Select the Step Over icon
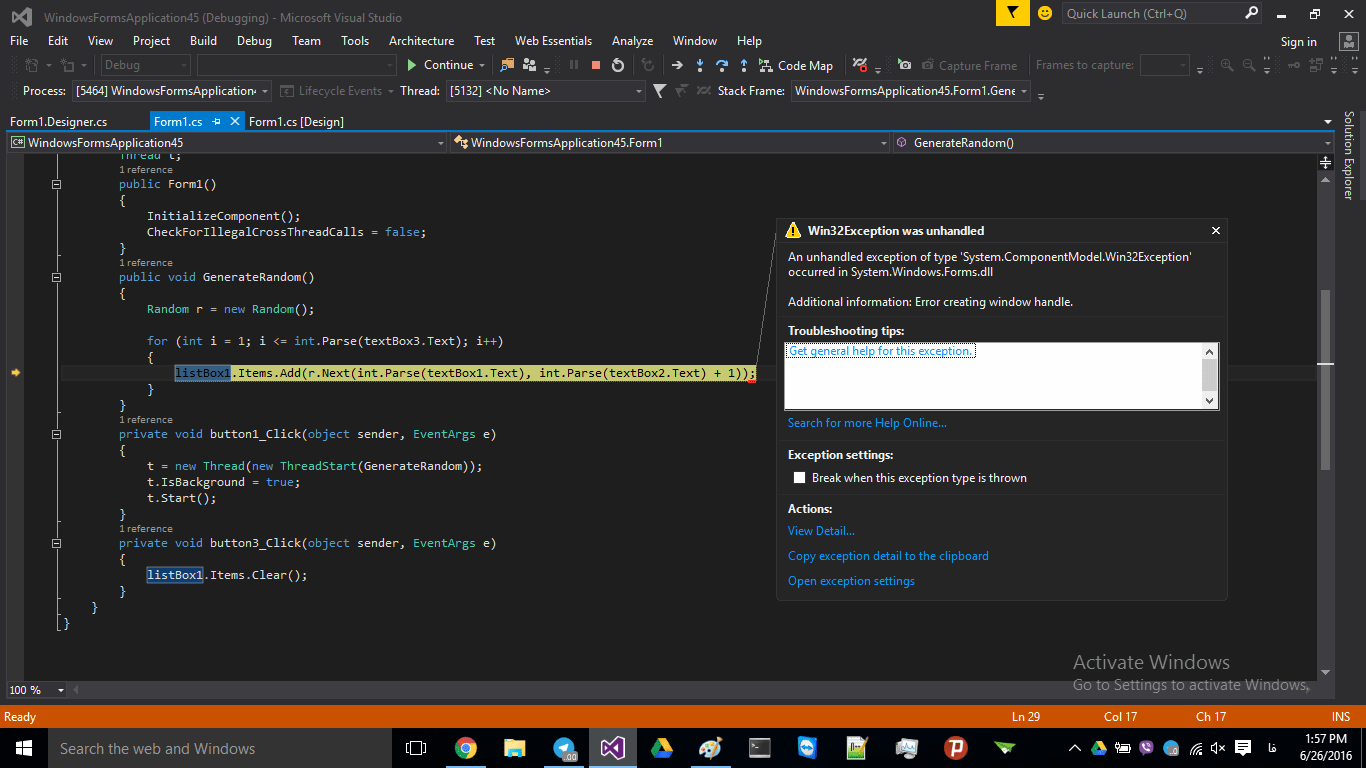Image resolution: width=1366 pixels, height=768 pixels. tap(722, 65)
